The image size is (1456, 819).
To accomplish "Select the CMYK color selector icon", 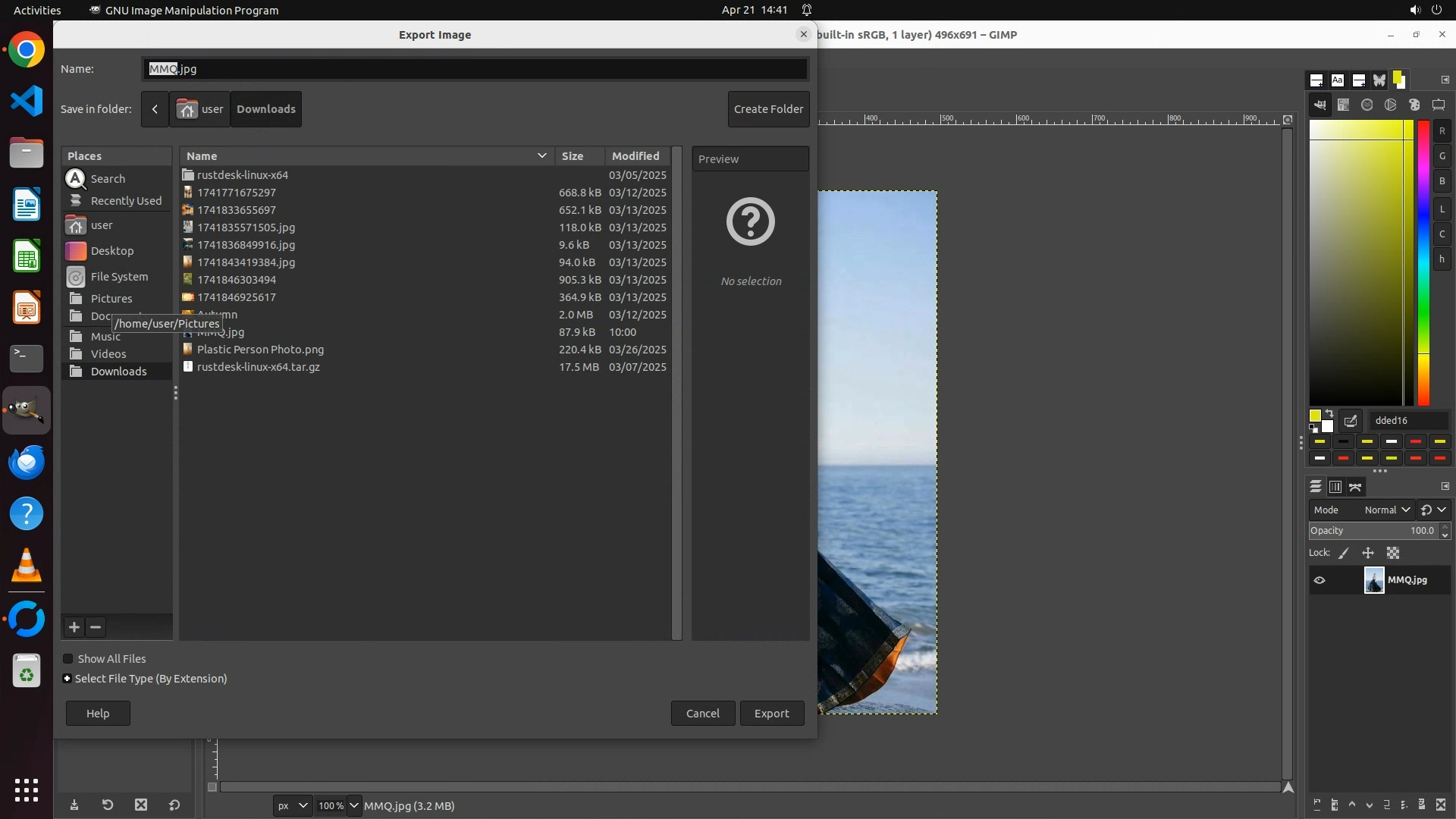I will pyautogui.click(x=1343, y=105).
